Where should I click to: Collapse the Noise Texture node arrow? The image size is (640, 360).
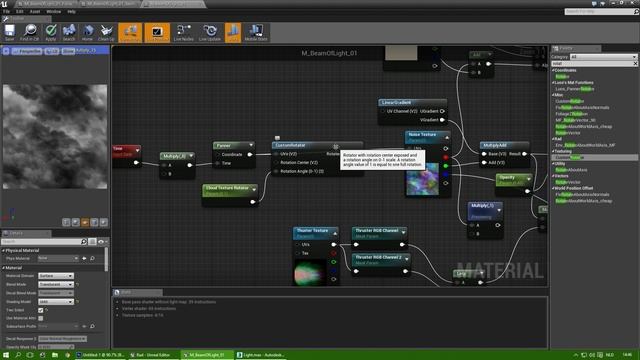click(x=447, y=138)
